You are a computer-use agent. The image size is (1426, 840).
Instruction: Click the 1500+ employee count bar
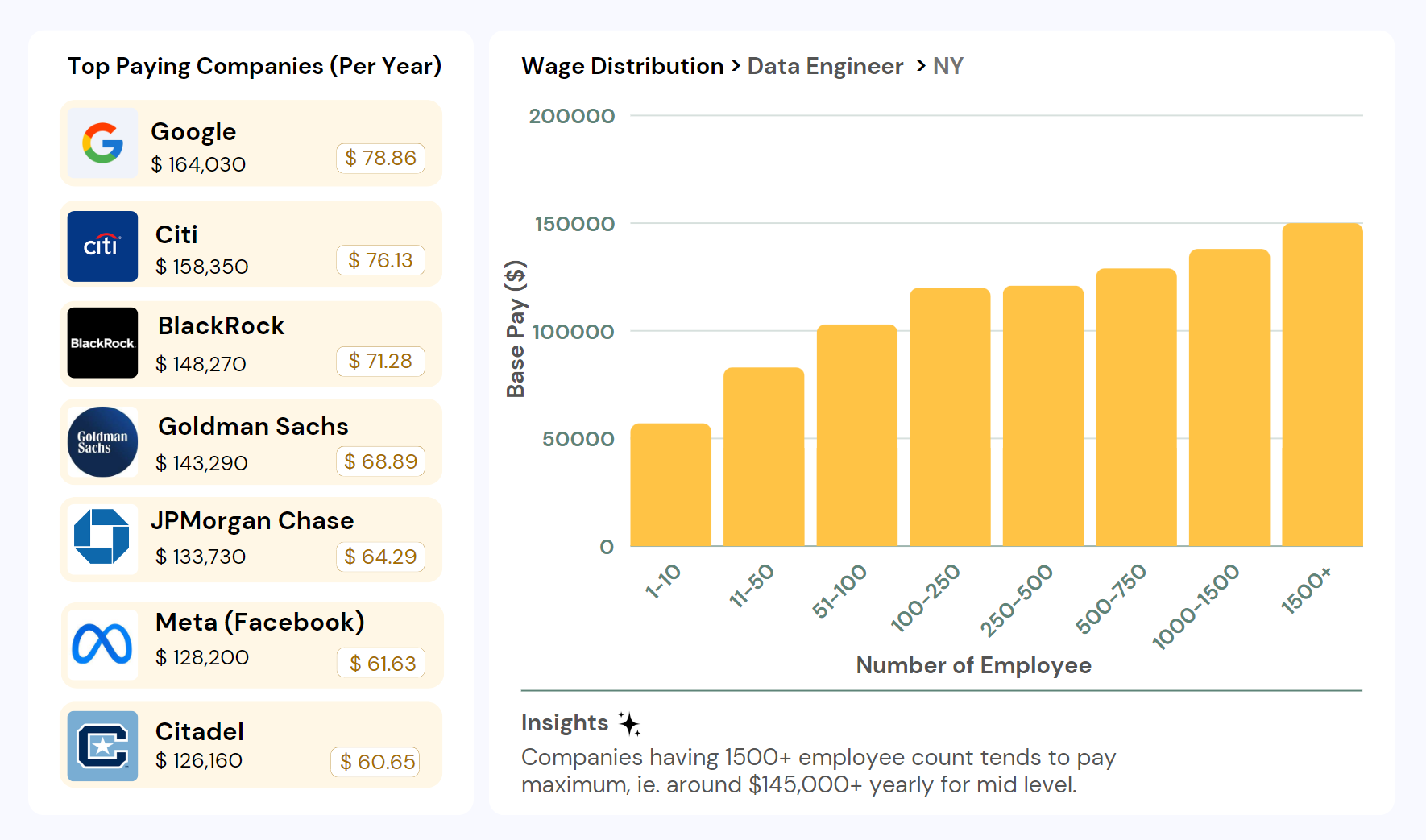coord(1321,385)
